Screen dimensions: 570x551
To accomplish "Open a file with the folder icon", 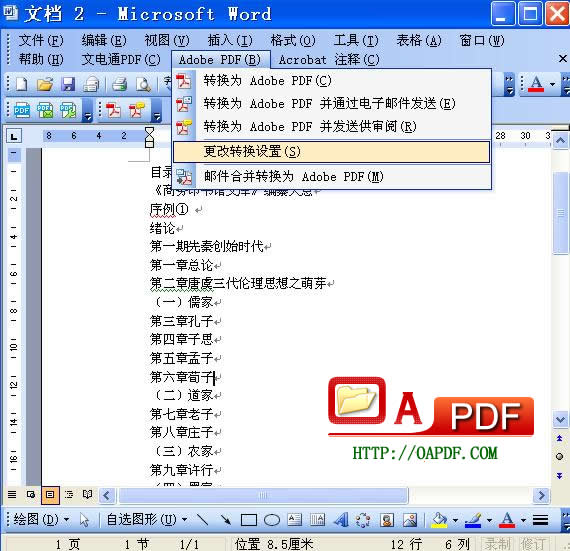I will tap(45, 84).
